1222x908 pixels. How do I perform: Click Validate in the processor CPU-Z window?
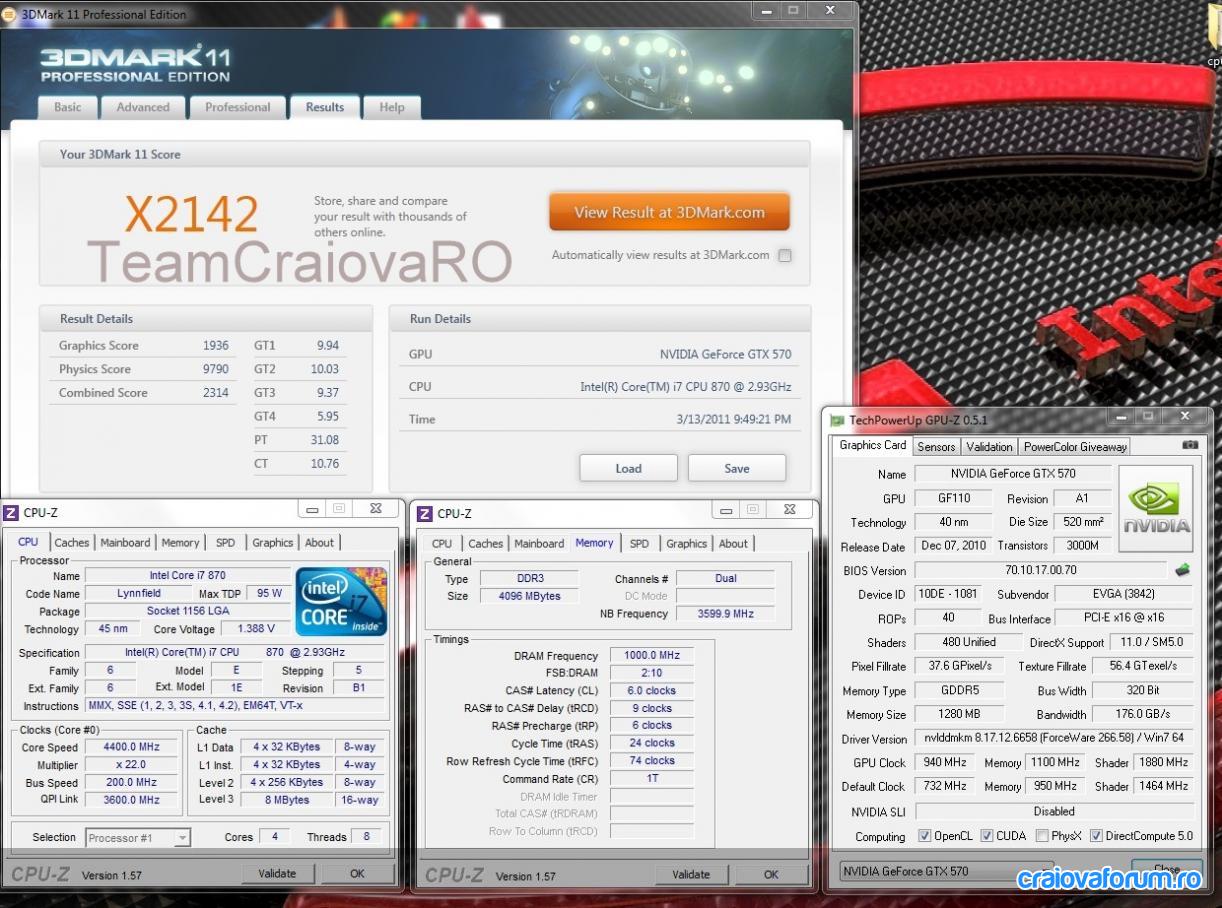(277, 874)
